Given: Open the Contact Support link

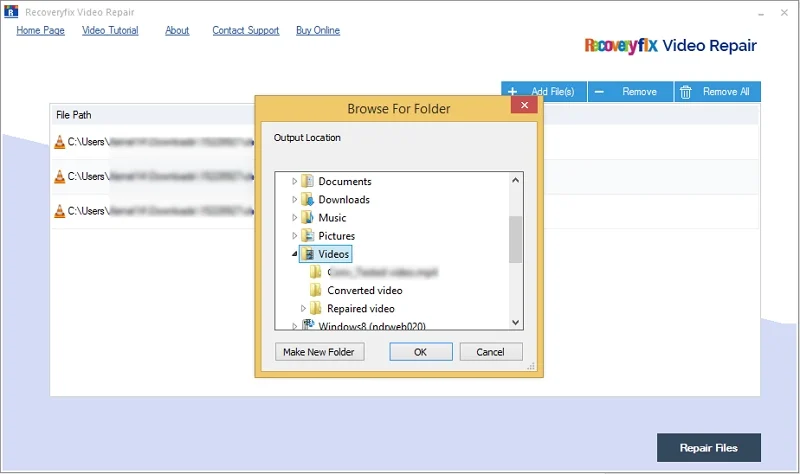Looking at the screenshot, I should click(246, 31).
